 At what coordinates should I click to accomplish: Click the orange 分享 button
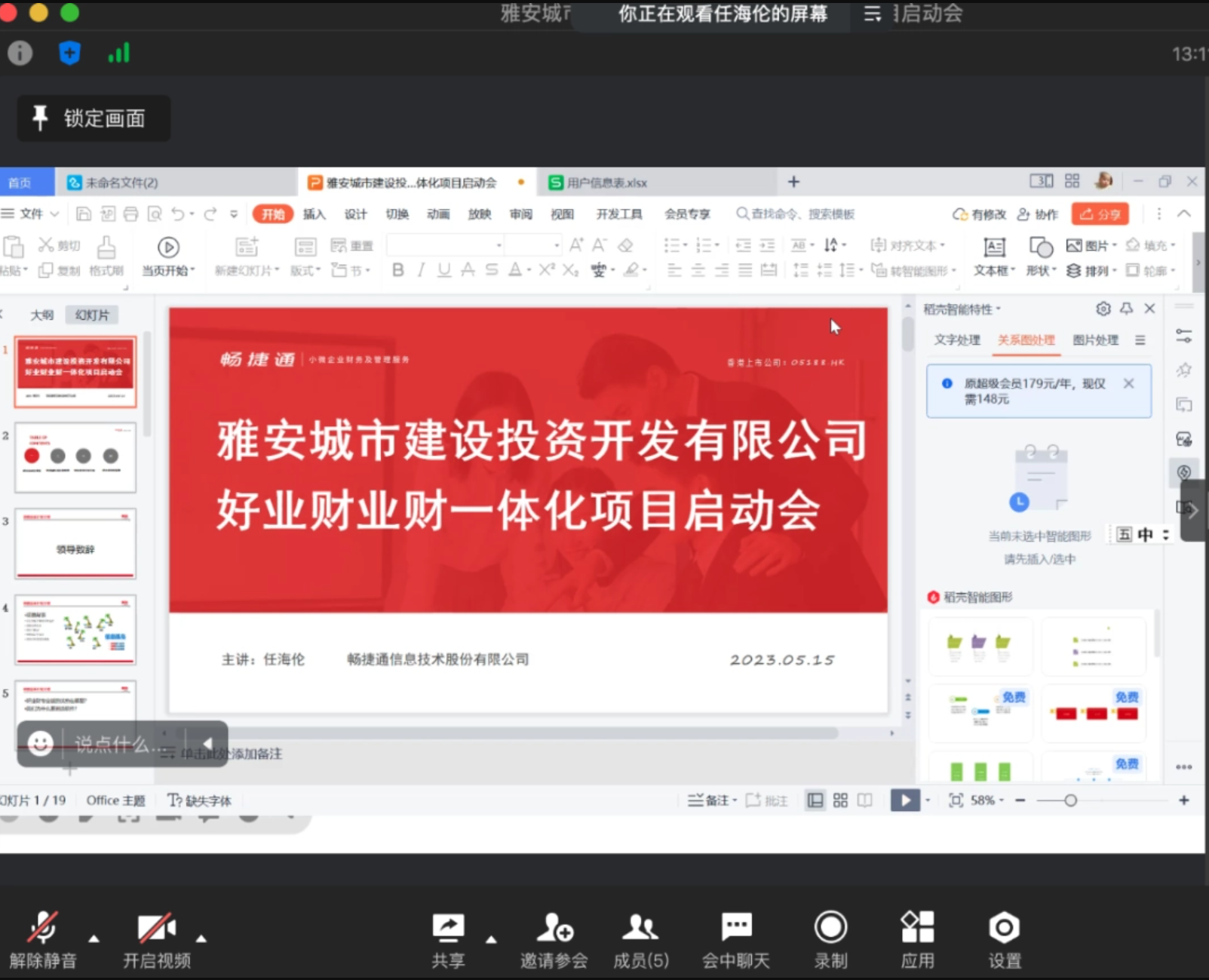(1100, 214)
